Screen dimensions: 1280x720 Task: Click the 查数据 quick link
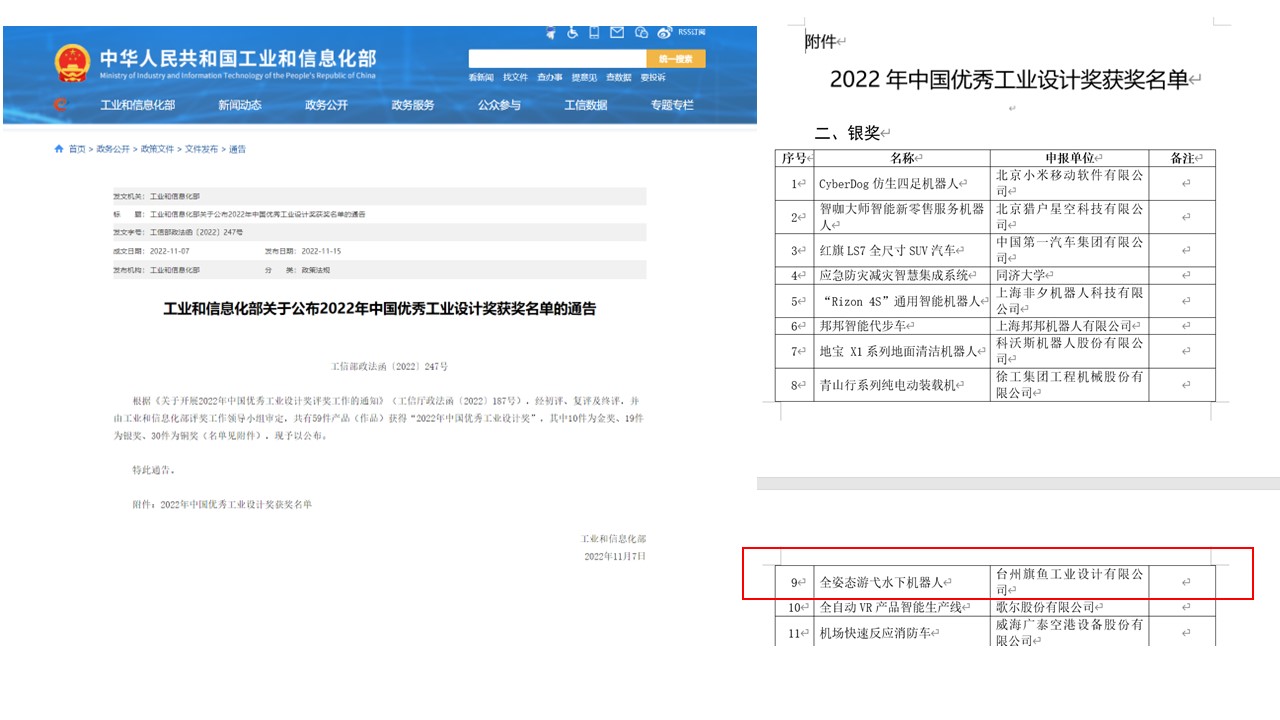pyautogui.click(x=619, y=77)
